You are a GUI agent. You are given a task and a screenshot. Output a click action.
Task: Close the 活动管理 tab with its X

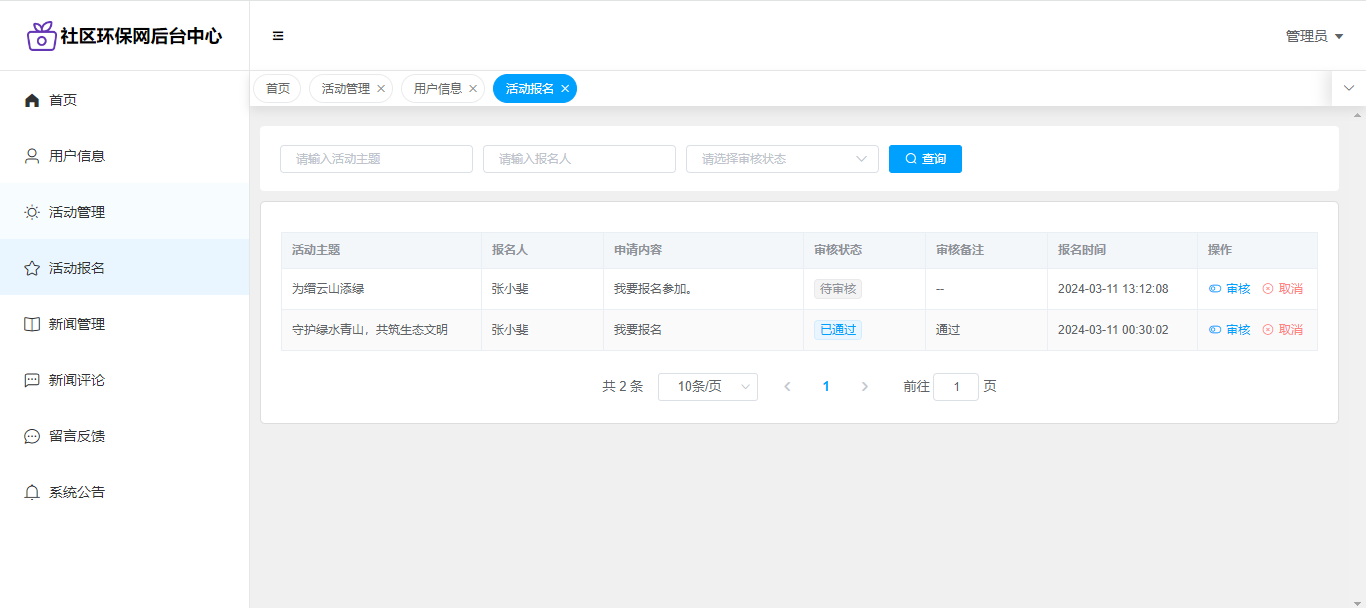[381, 89]
